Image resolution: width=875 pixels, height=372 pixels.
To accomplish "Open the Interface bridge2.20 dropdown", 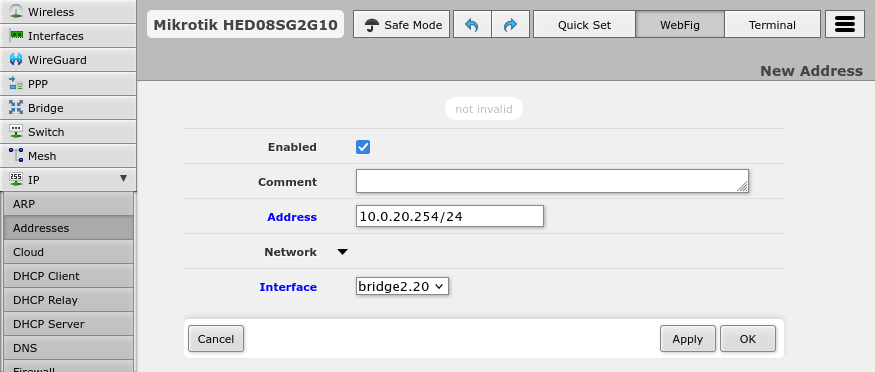I will point(402,287).
